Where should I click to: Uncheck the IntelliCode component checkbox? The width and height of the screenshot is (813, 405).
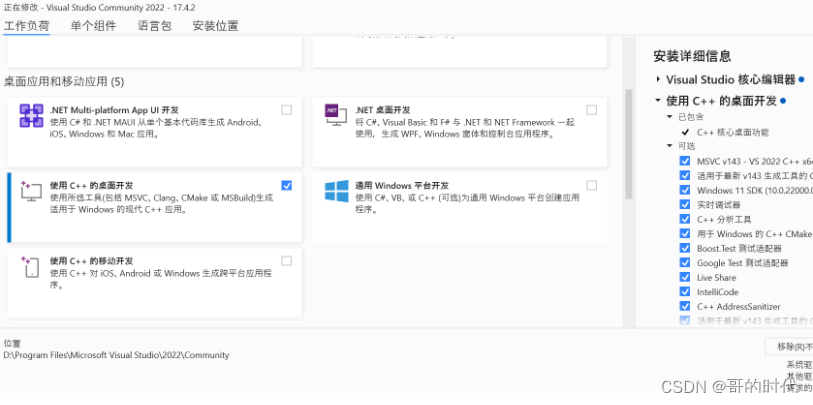click(x=685, y=291)
